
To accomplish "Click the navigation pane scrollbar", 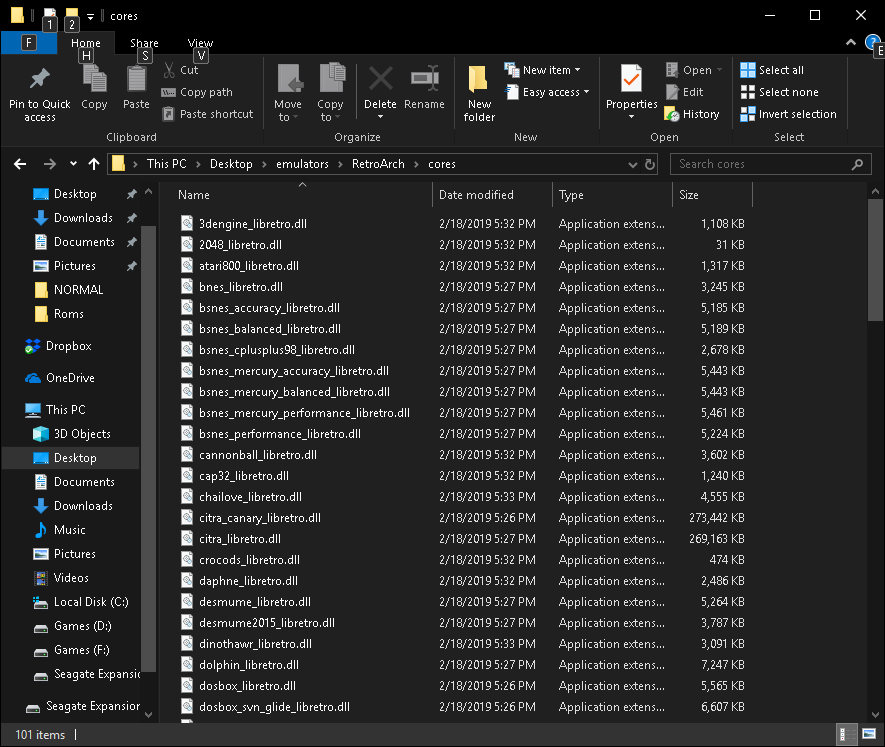I will pos(148,449).
